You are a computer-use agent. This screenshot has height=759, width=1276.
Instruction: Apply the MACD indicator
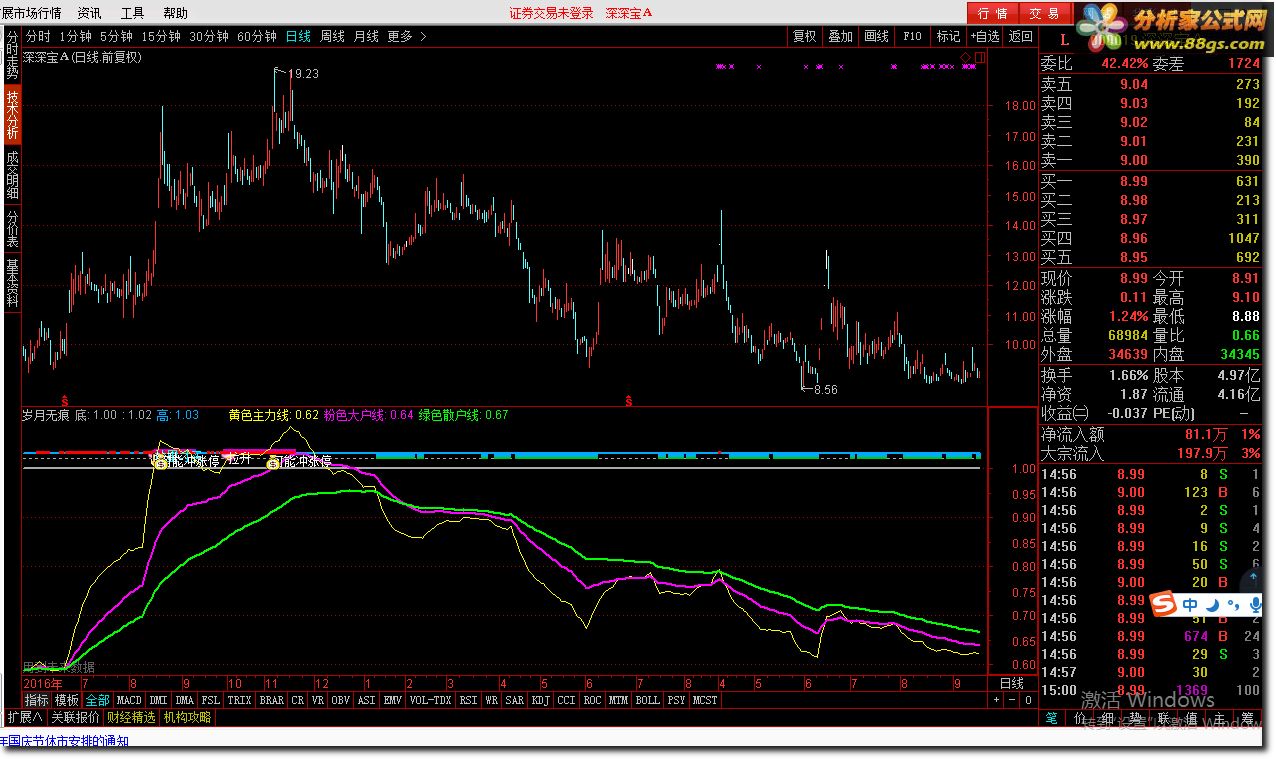[x=129, y=700]
